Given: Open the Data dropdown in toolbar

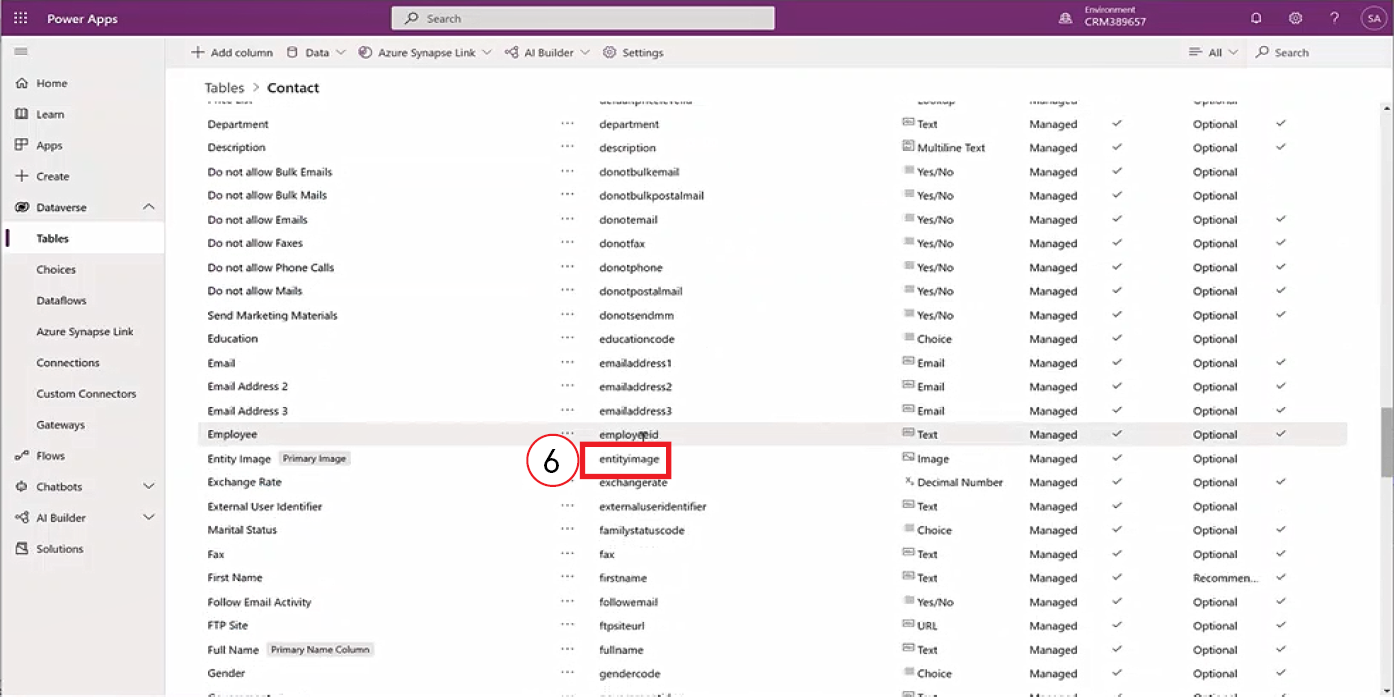Looking at the screenshot, I should click(316, 53).
